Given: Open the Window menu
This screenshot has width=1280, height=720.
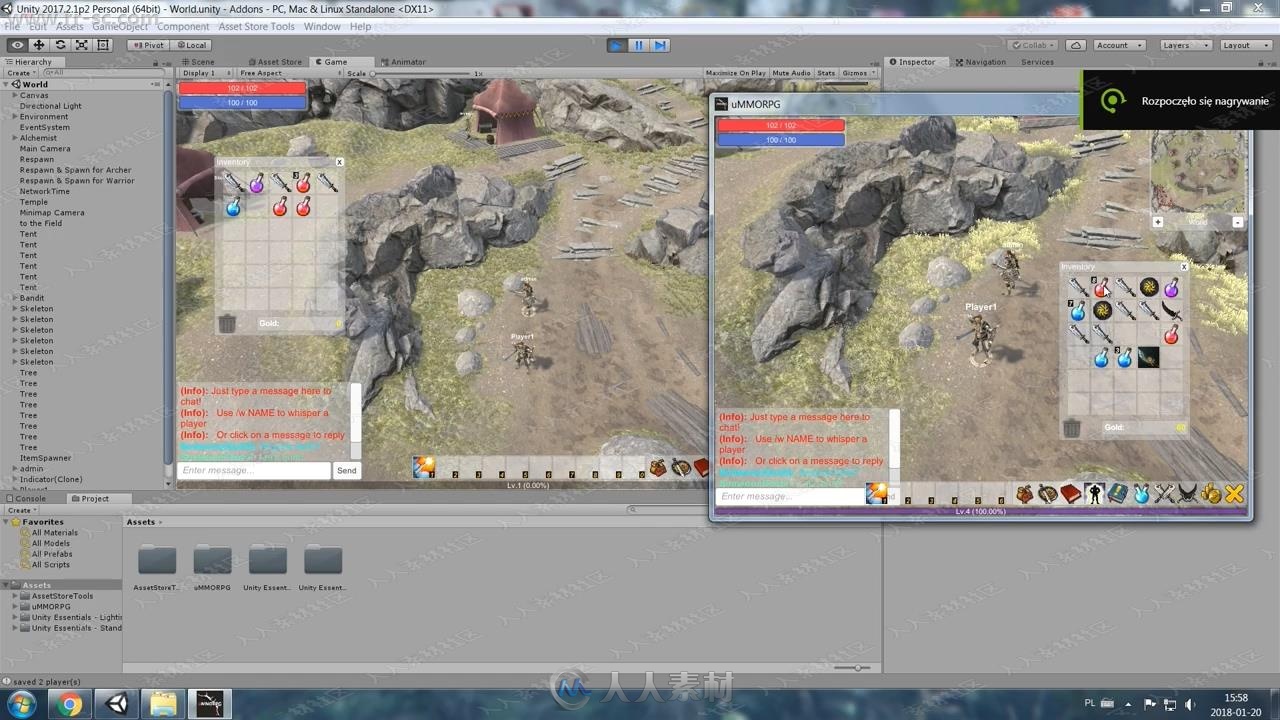Looking at the screenshot, I should (x=322, y=27).
